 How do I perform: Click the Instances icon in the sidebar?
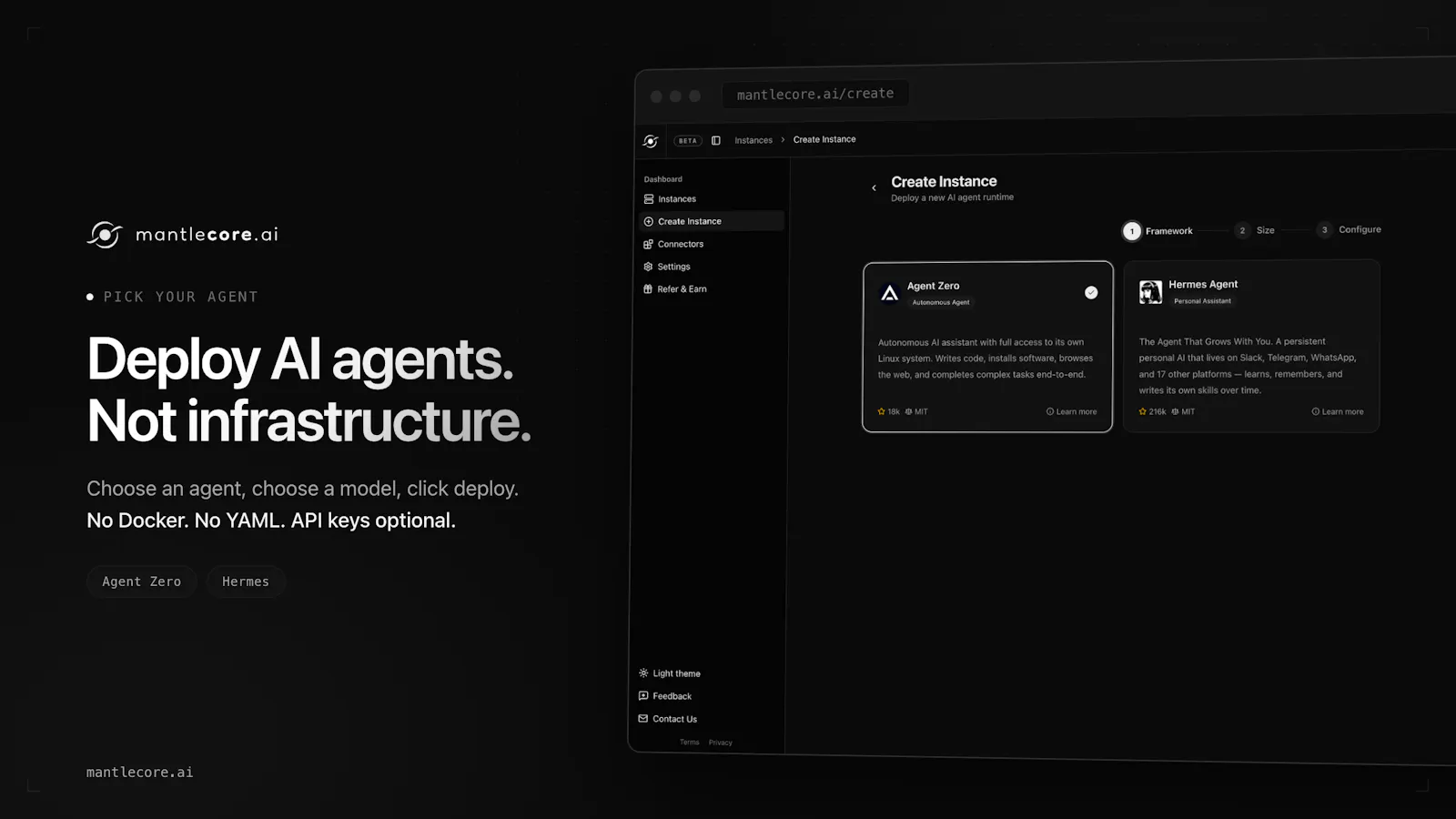[x=649, y=199]
